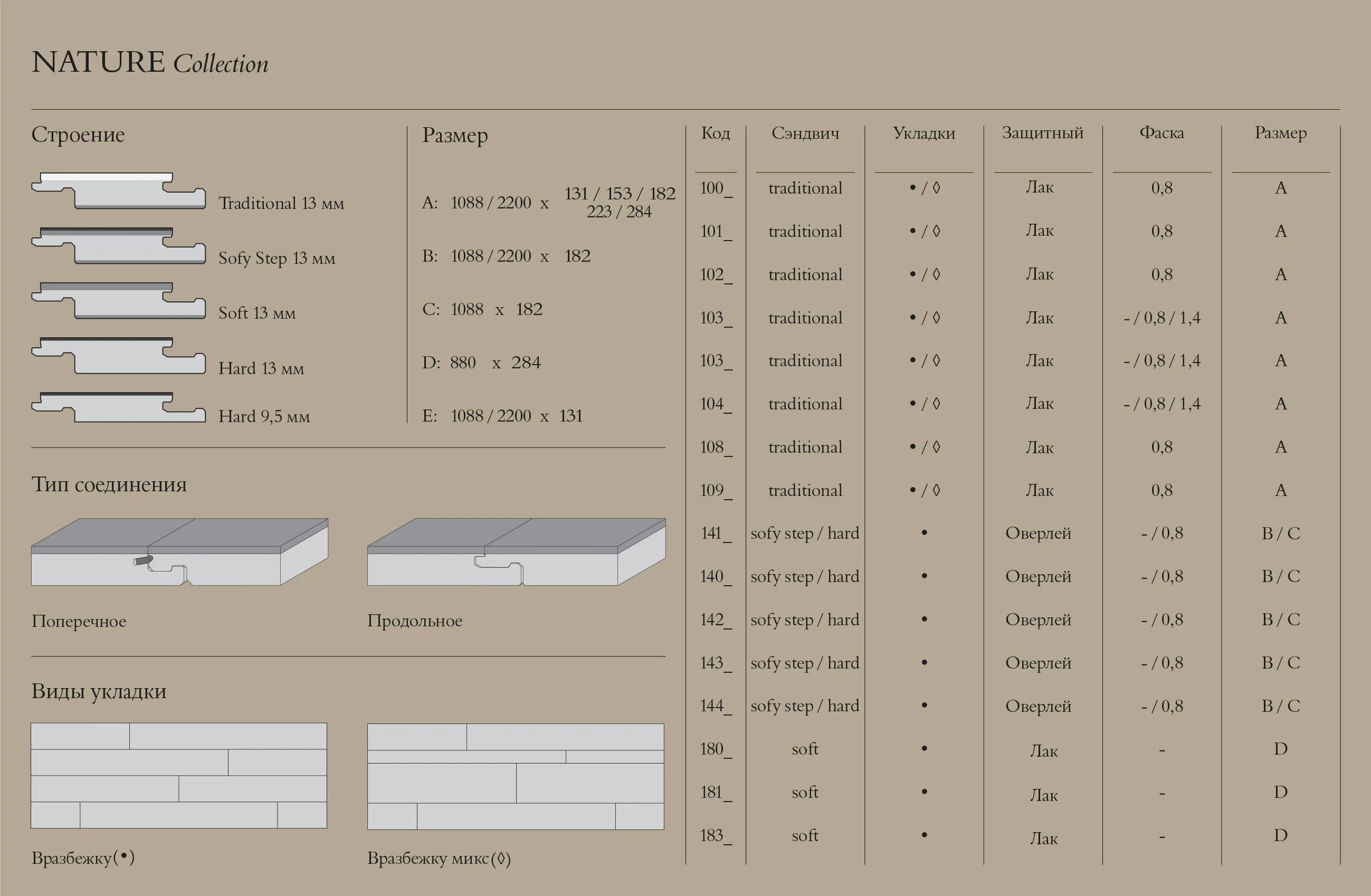Click the Hard 9,5 мм plank profile diagram

119,408
